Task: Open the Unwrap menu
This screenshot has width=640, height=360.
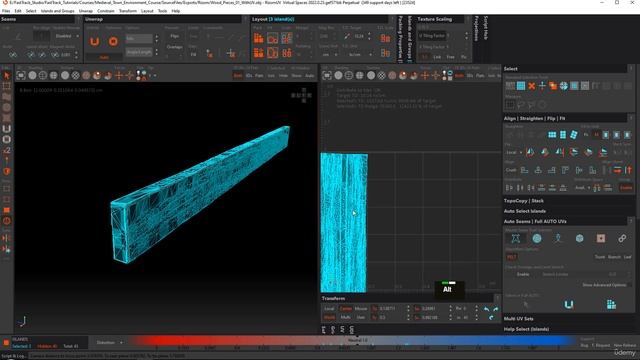Action: (86, 11)
